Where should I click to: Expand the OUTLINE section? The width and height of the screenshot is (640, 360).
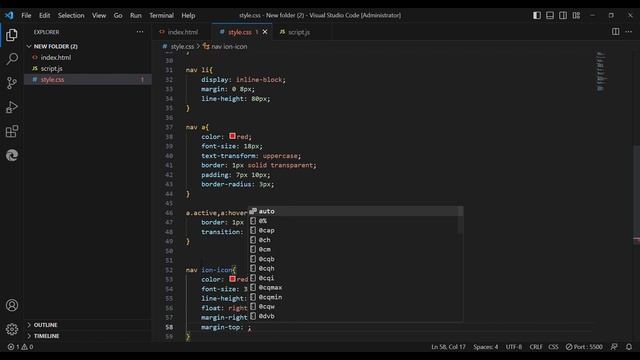pos(45,325)
